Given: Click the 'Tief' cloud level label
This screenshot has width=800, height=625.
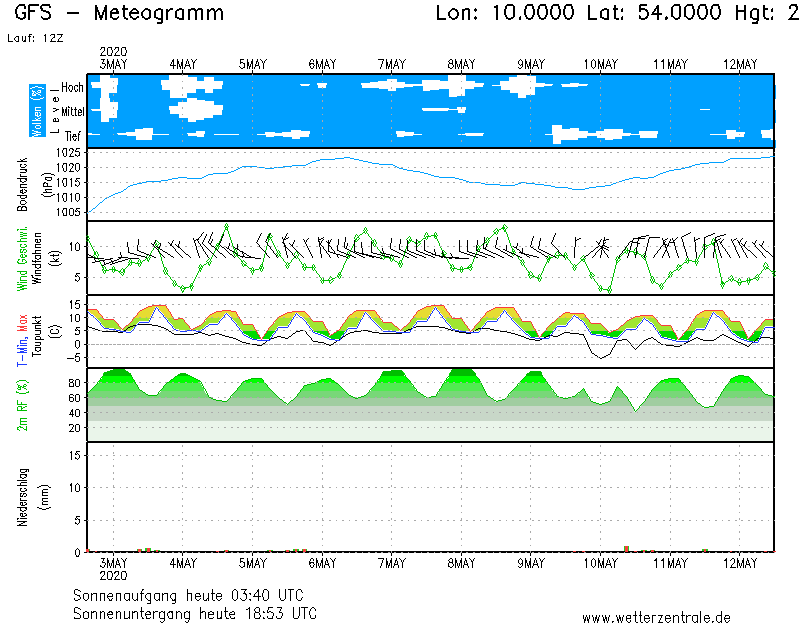Looking at the screenshot, I should [x=72, y=136].
